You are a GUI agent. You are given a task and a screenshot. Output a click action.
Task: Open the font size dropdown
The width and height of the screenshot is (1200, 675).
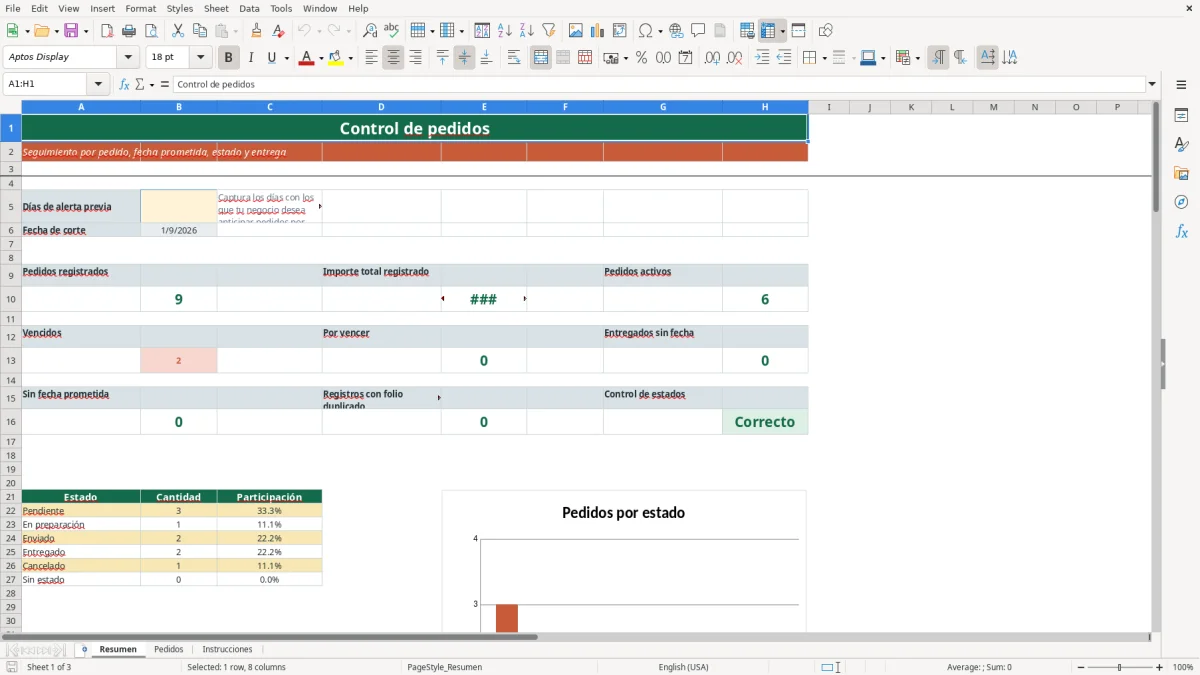[x=201, y=58]
